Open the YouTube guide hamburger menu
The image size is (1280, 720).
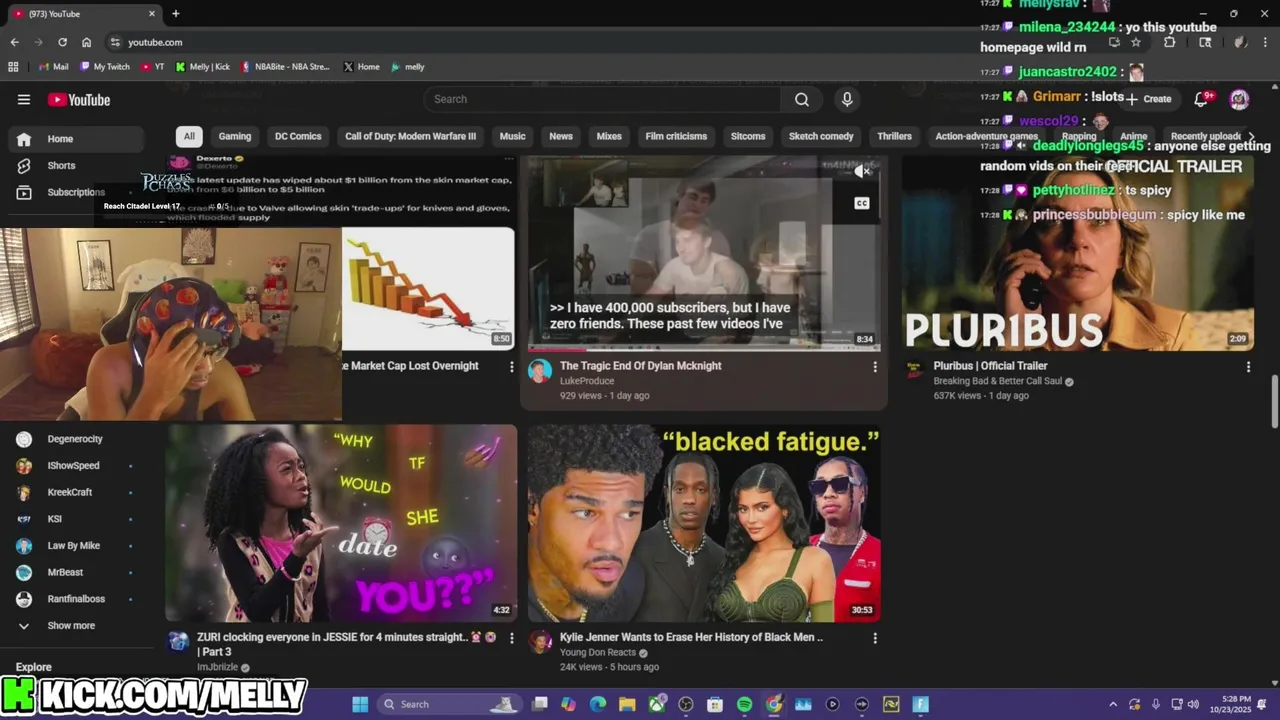click(24, 99)
